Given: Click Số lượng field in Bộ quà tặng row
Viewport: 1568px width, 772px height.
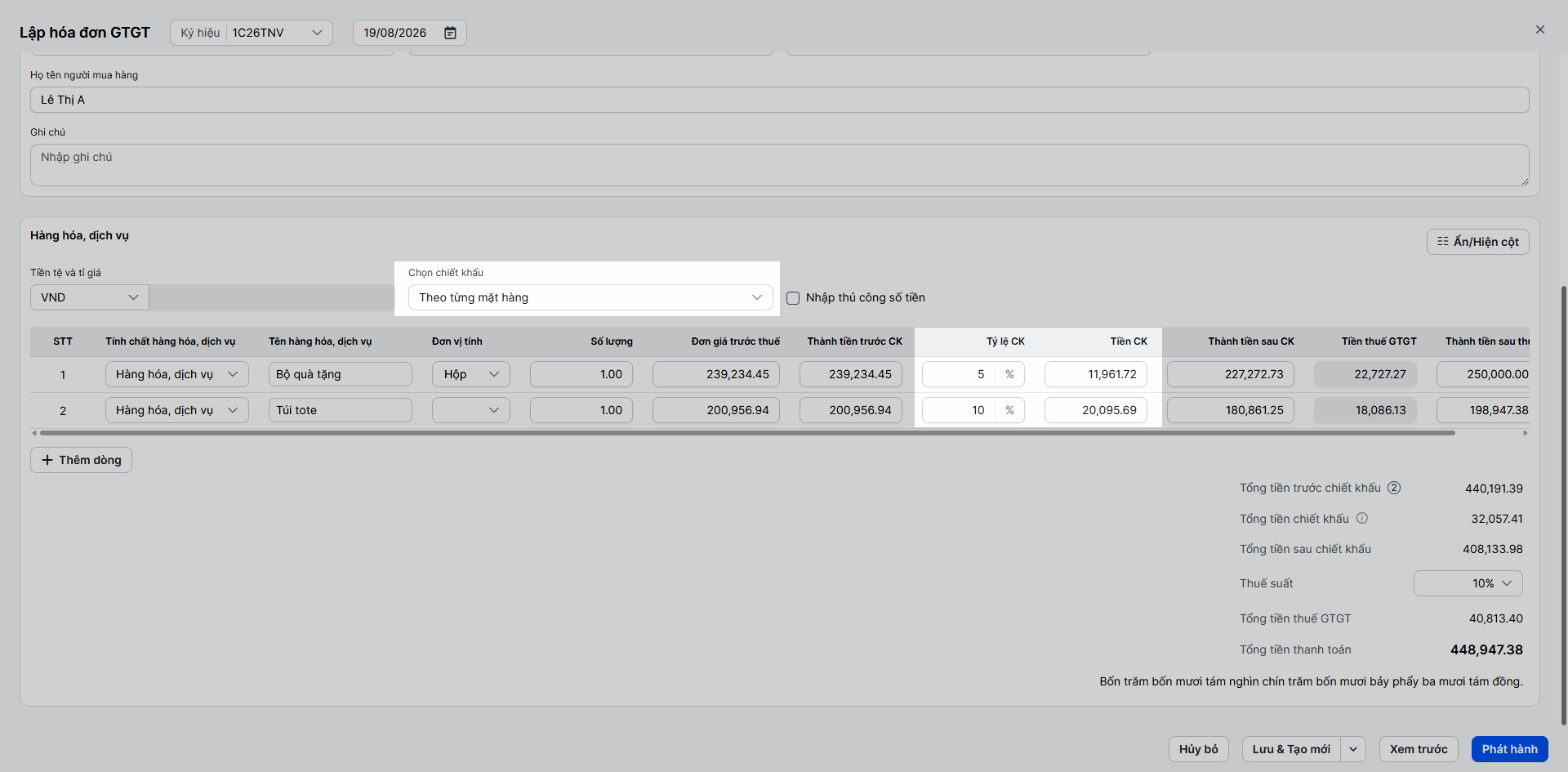Looking at the screenshot, I should tap(581, 374).
